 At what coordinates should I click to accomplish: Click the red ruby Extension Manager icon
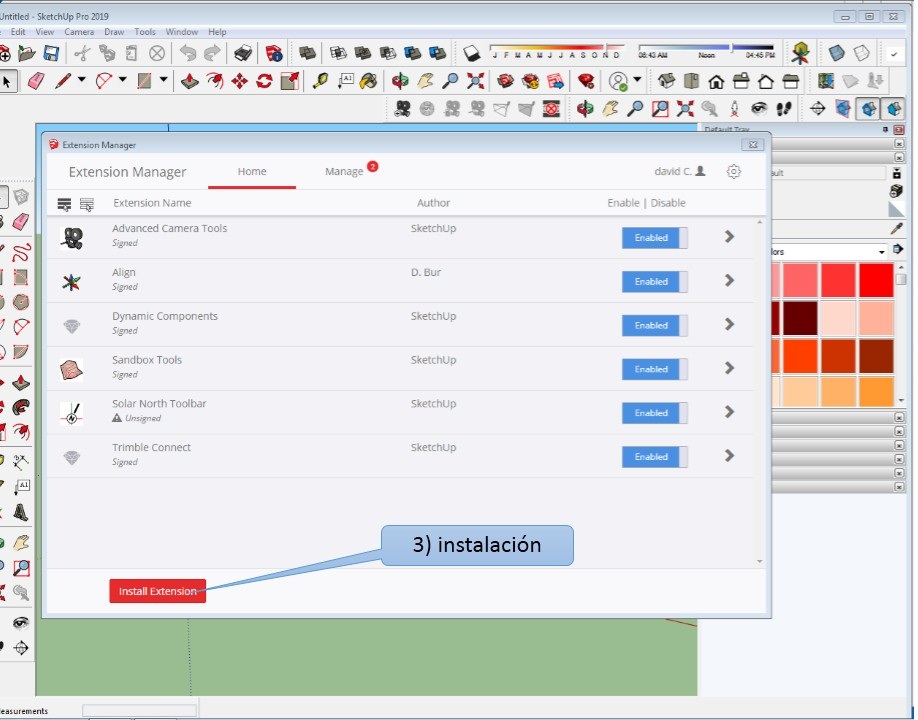(x=585, y=81)
